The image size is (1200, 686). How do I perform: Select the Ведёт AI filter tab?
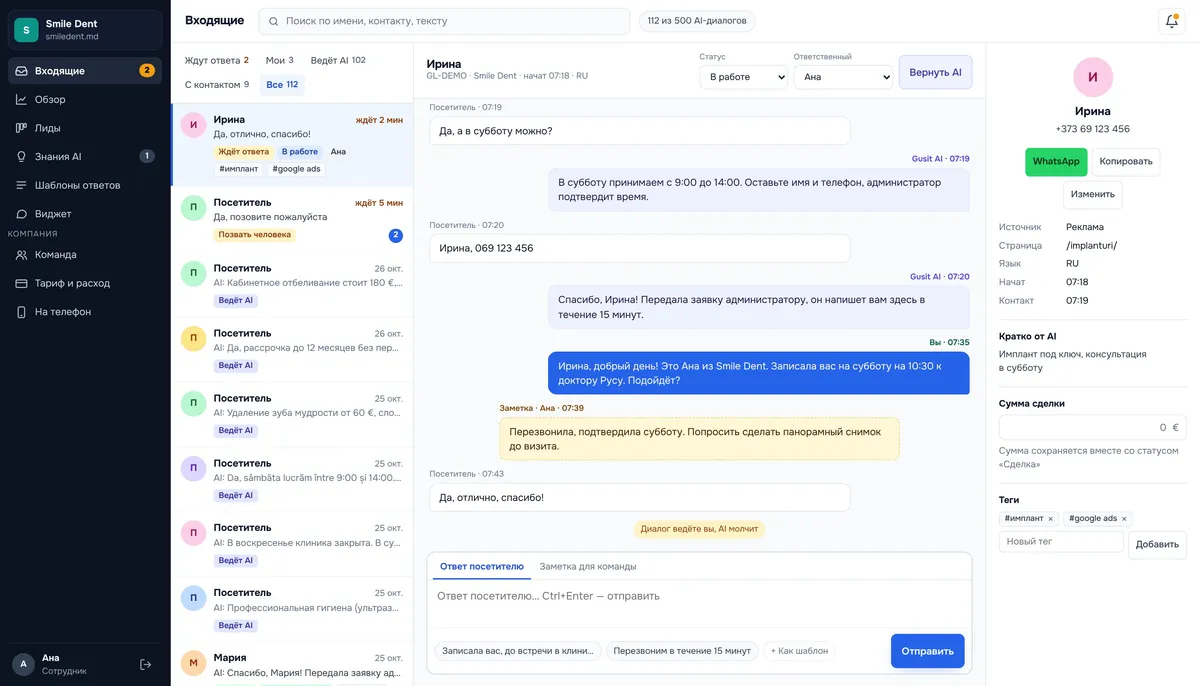[338, 60]
